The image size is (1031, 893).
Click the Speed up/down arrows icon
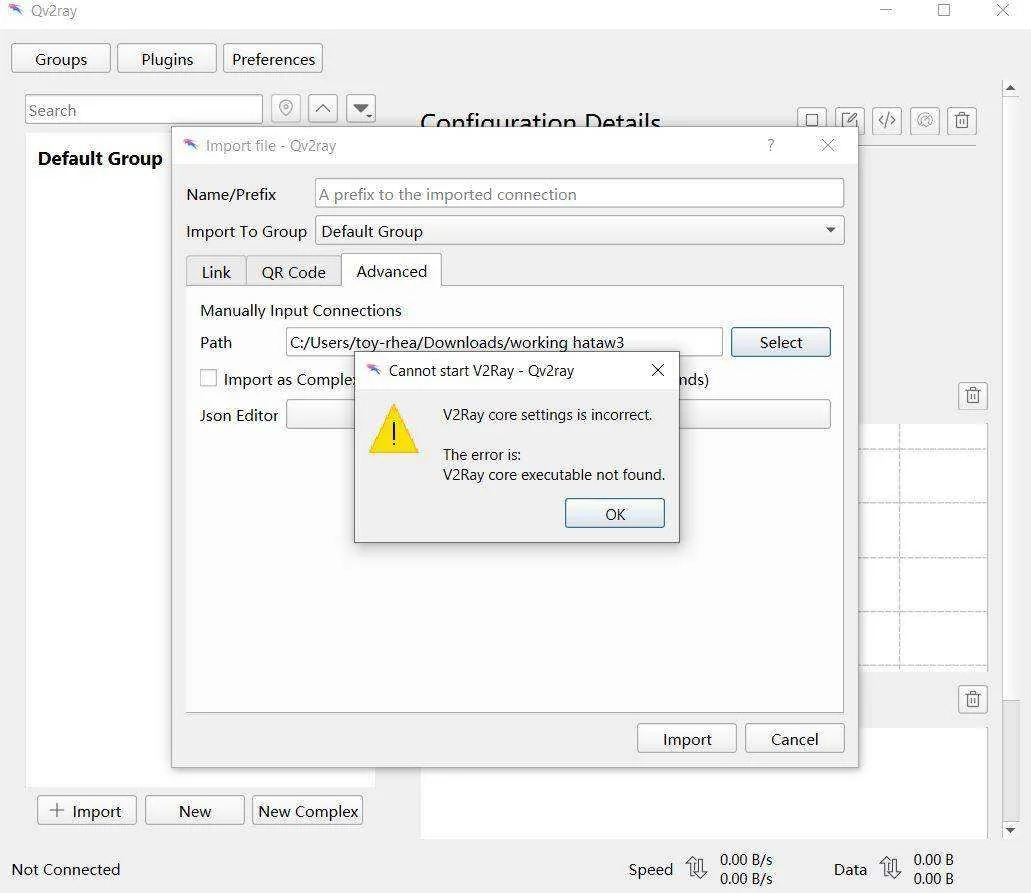pos(696,868)
